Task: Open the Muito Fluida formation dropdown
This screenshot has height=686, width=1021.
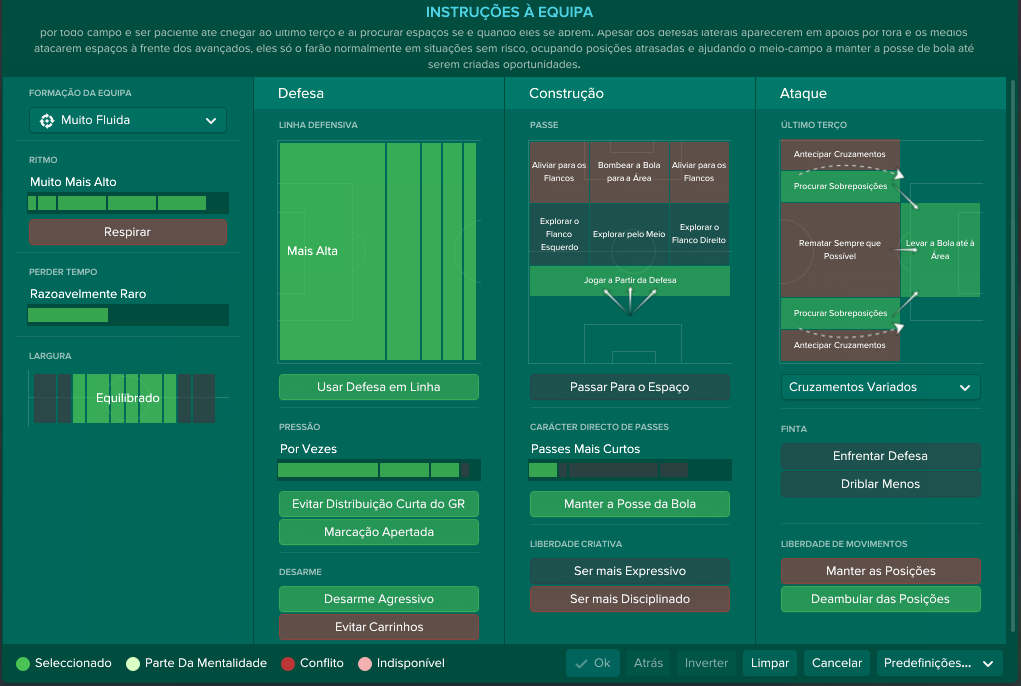Action: click(128, 120)
